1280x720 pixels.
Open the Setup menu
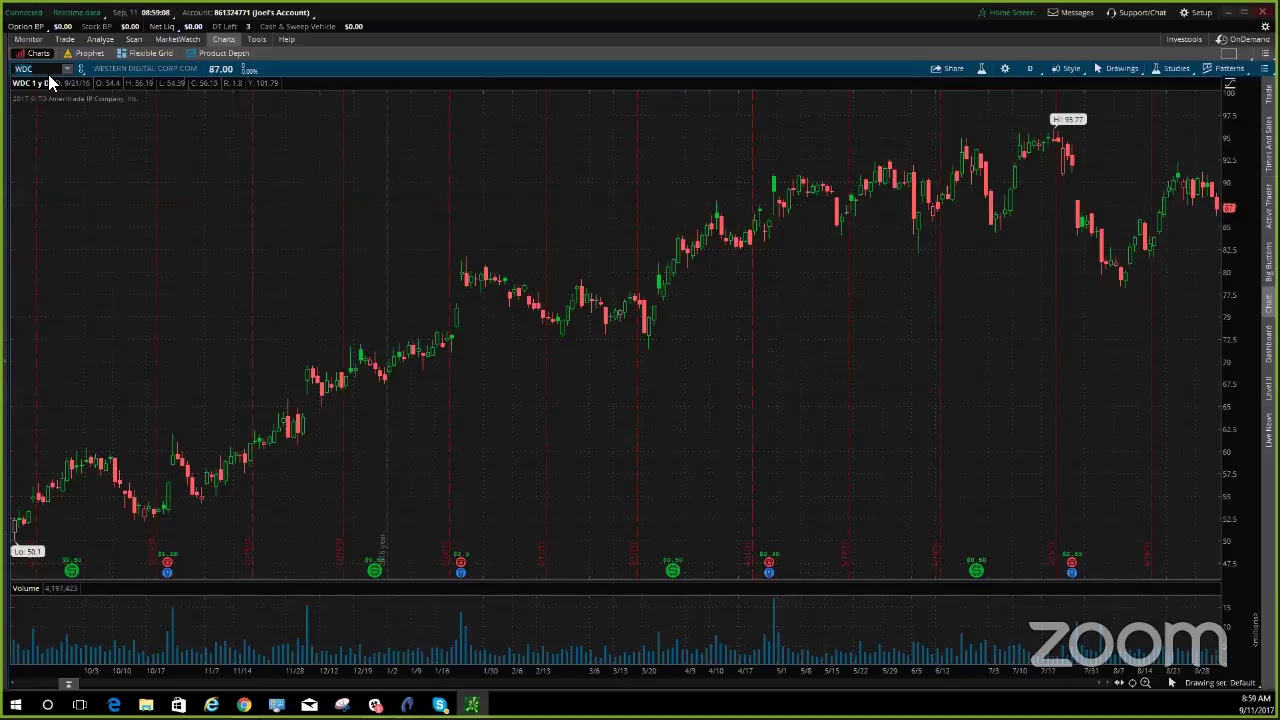click(1196, 13)
